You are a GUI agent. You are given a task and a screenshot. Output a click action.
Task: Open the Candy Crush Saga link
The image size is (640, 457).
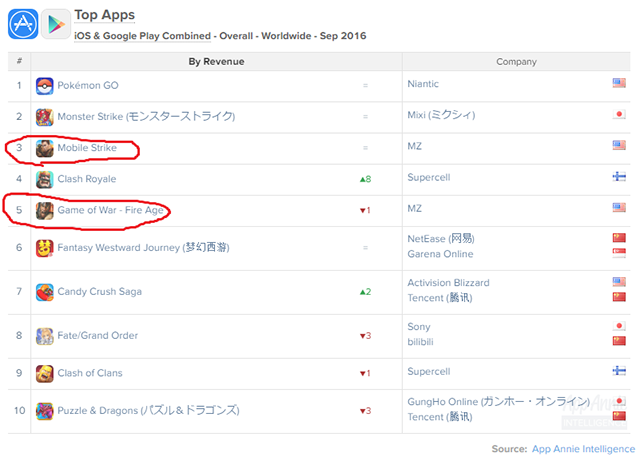100,292
